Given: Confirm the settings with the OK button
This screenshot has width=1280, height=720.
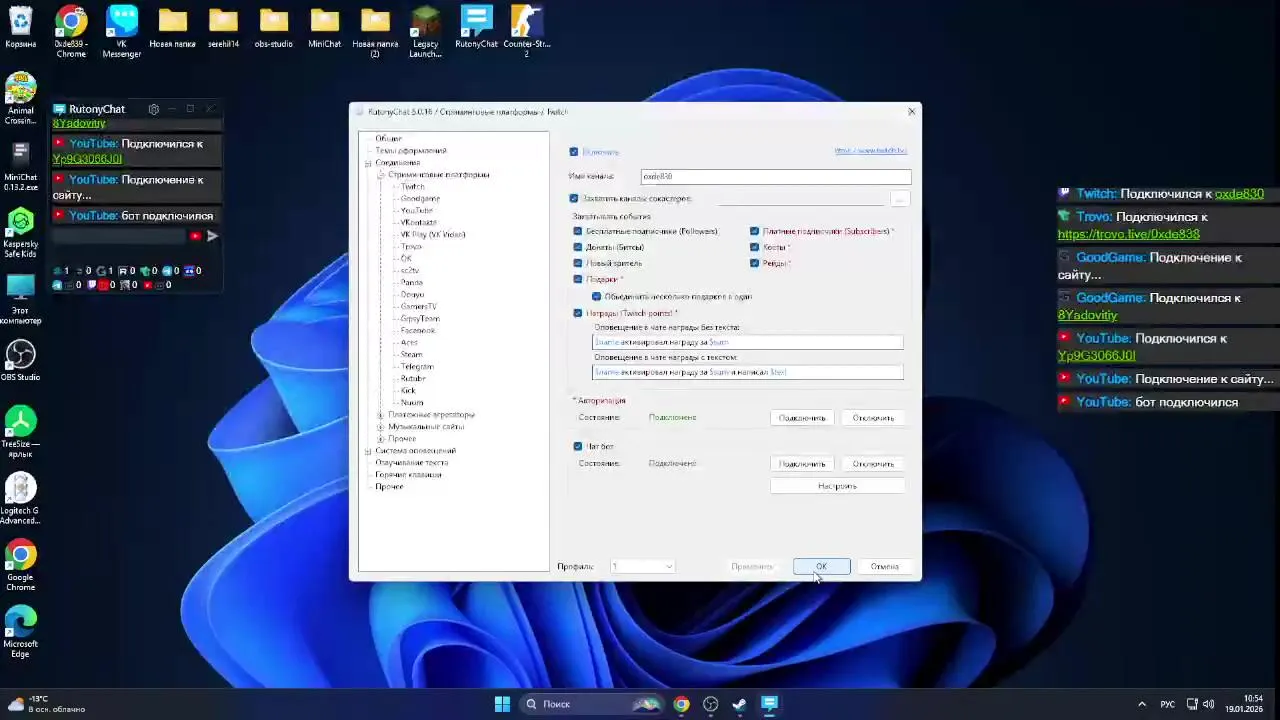Looking at the screenshot, I should click(x=821, y=567).
